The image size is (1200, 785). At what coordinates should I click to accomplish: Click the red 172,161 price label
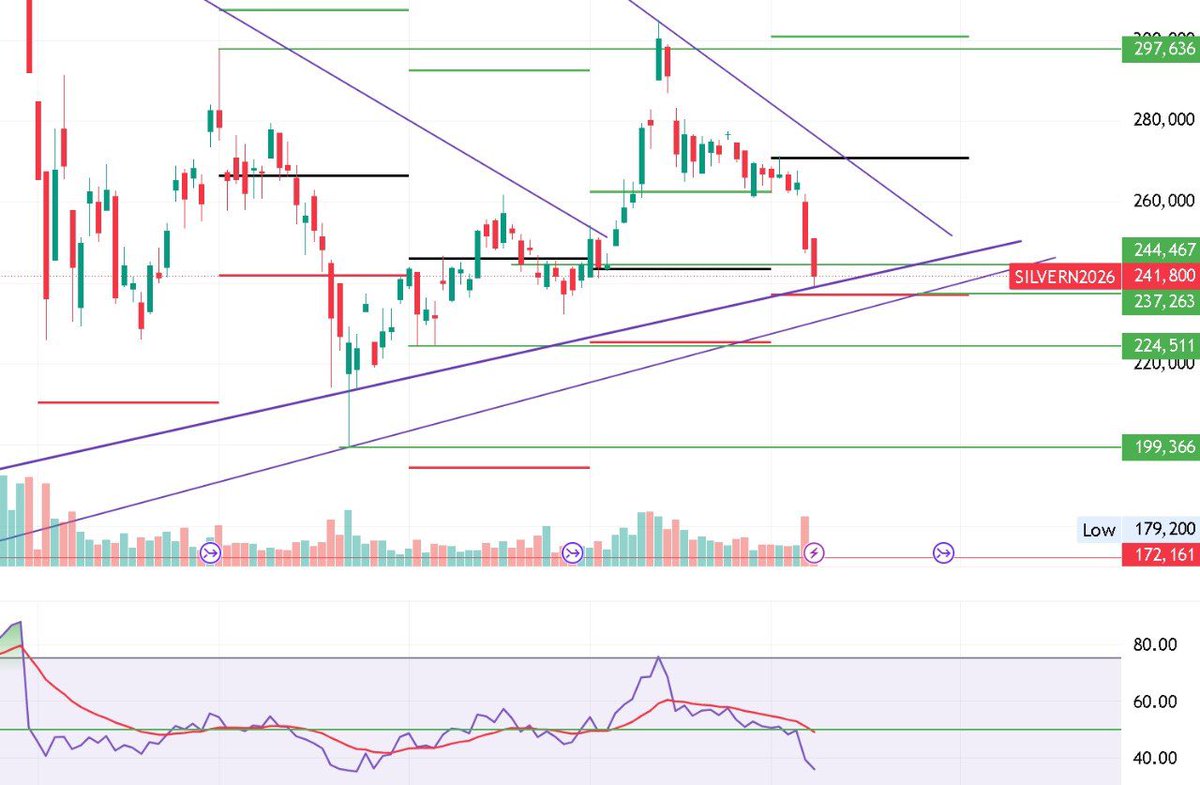click(x=1159, y=557)
